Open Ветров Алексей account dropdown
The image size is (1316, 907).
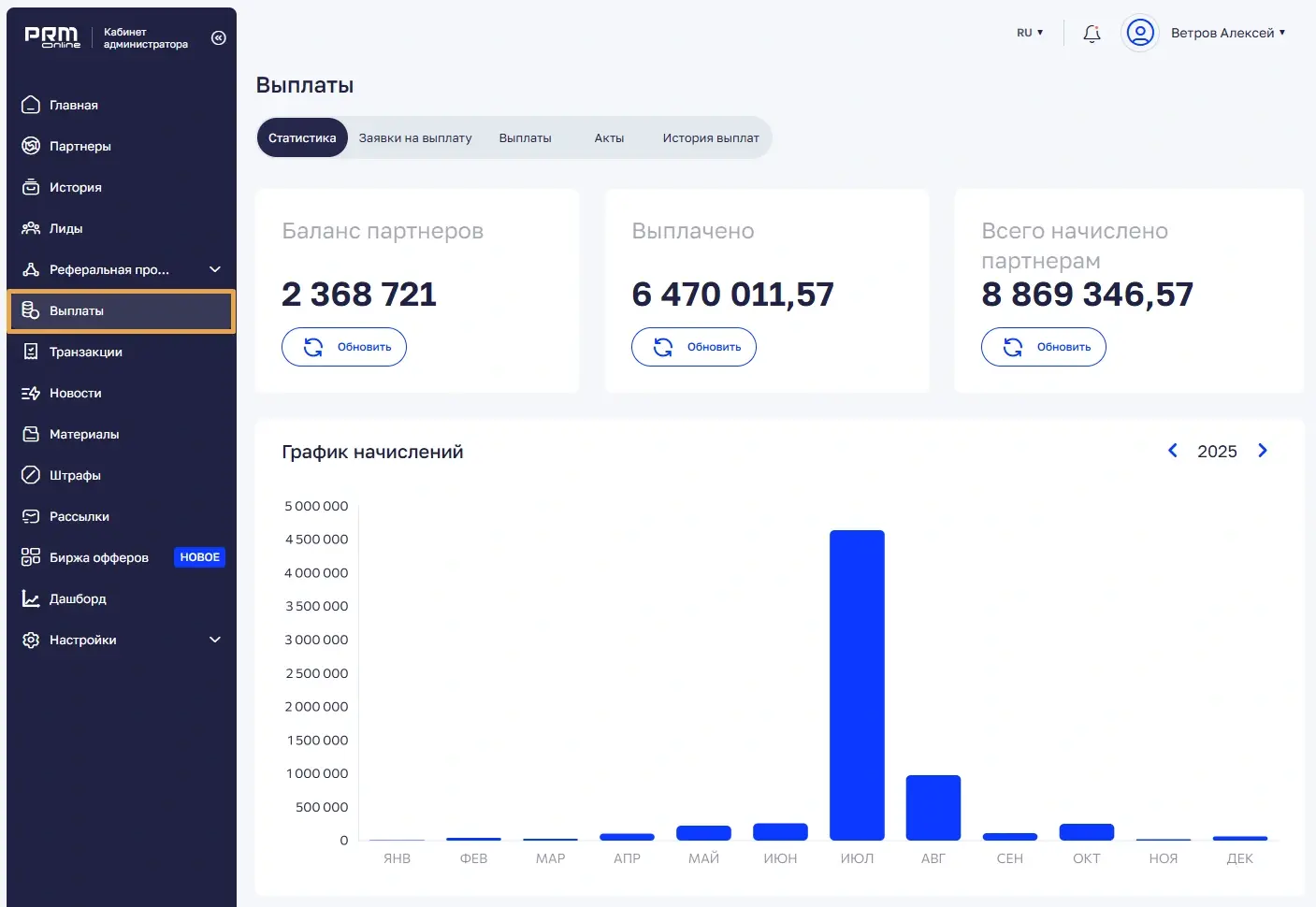coord(1228,33)
